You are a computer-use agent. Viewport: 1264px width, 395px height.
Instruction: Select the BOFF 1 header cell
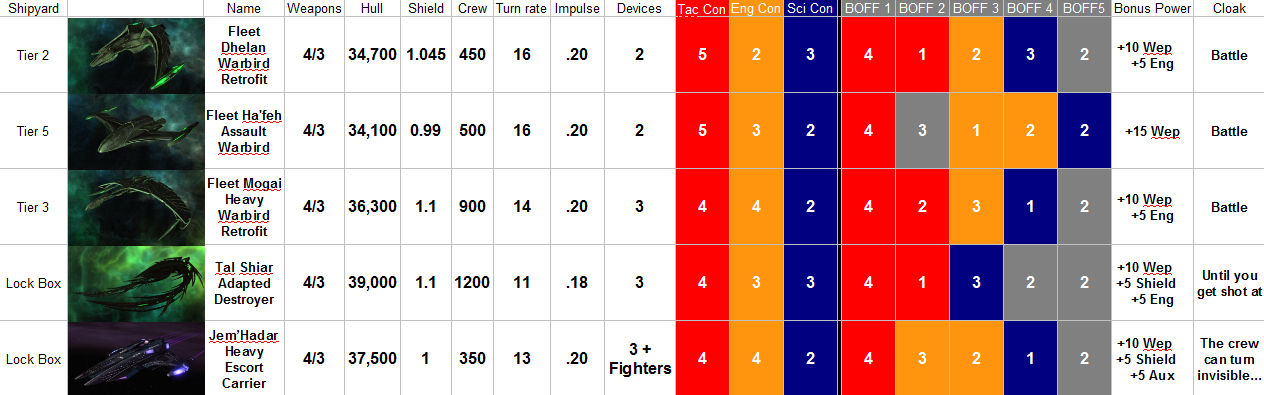868,9
